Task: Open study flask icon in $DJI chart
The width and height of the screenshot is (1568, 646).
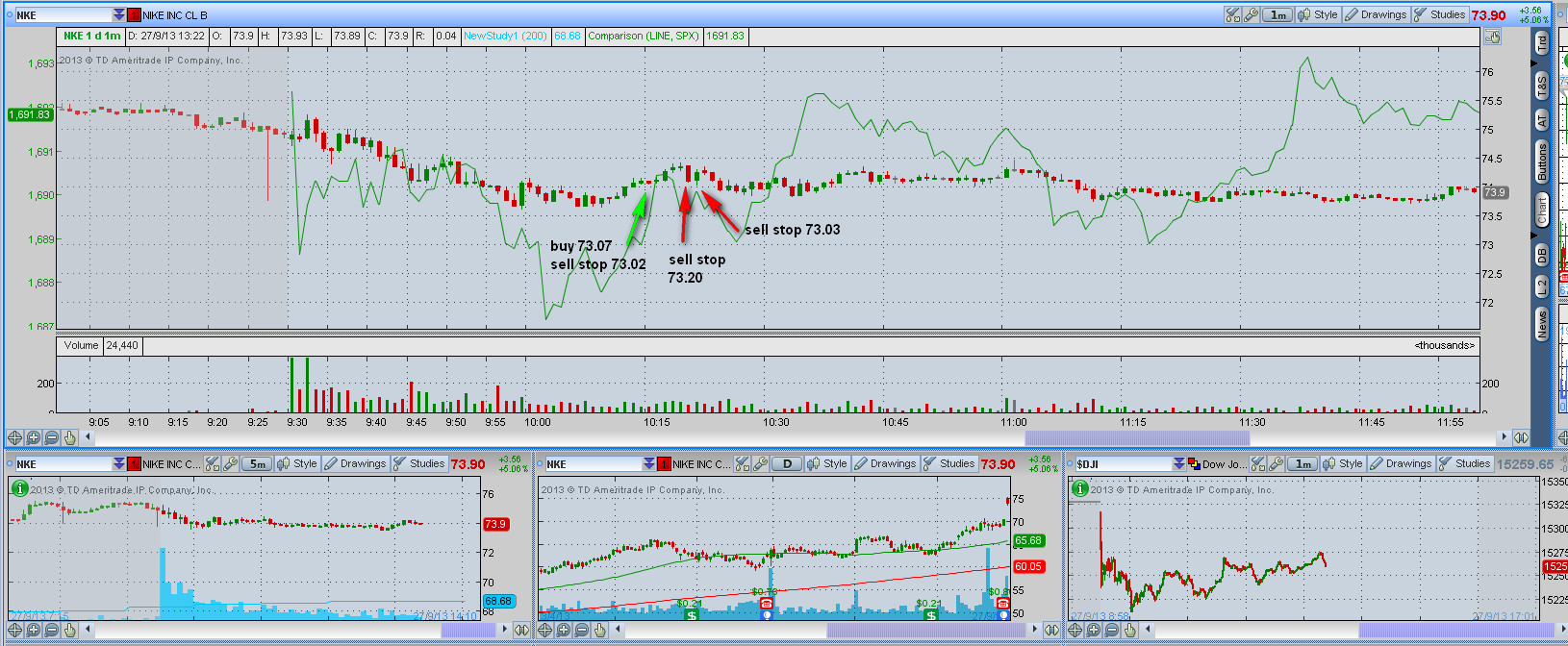Action: (1258, 463)
